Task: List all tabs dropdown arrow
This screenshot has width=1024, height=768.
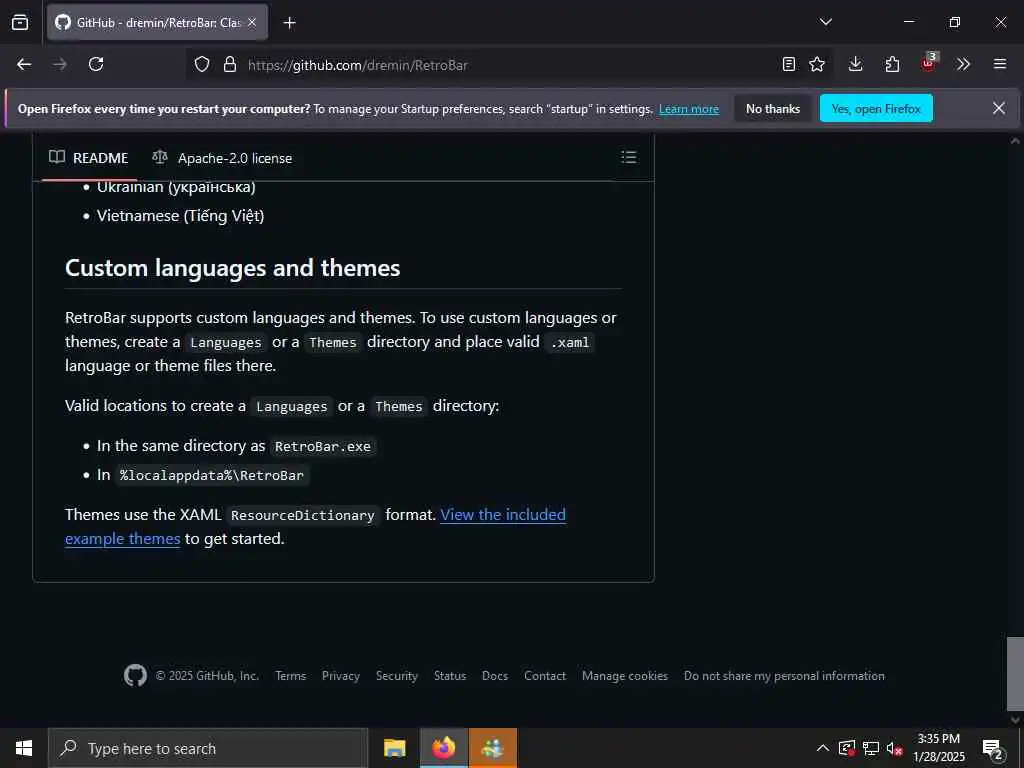Action: pos(826,22)
